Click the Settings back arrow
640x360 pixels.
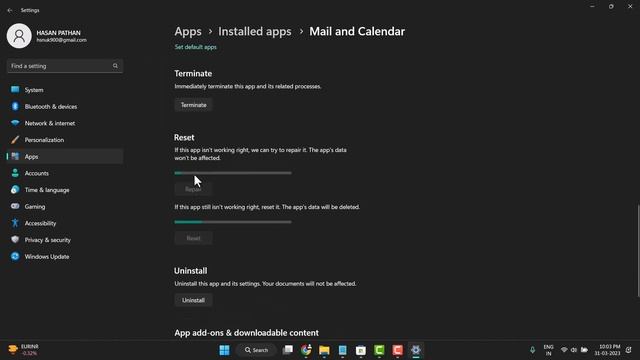pos(10,10)
